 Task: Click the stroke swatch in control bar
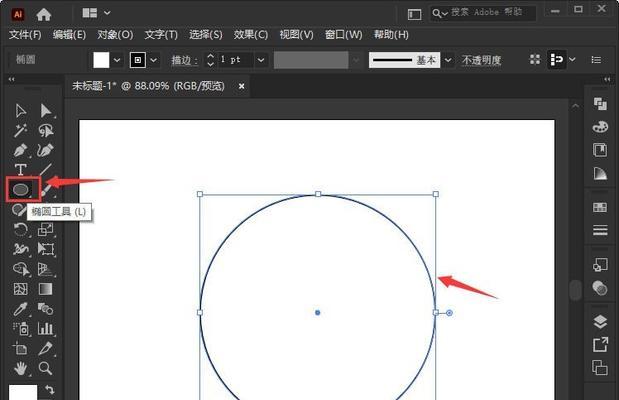click(138, 60)
